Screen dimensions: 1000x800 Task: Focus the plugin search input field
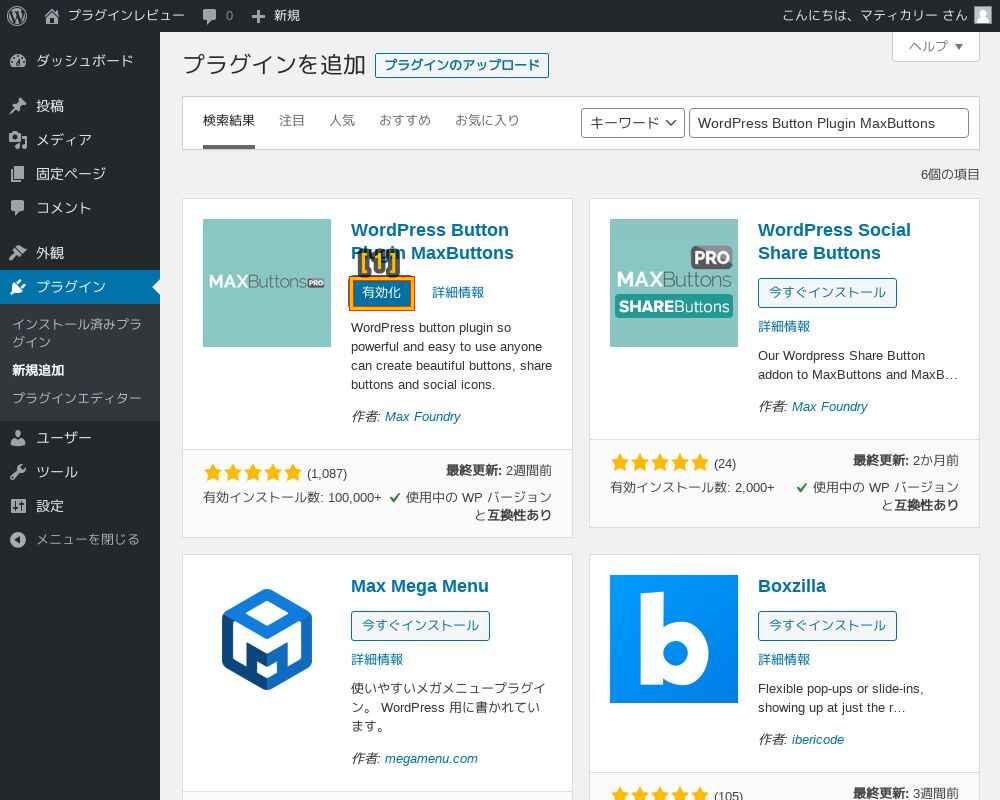(x=829, y=123)
